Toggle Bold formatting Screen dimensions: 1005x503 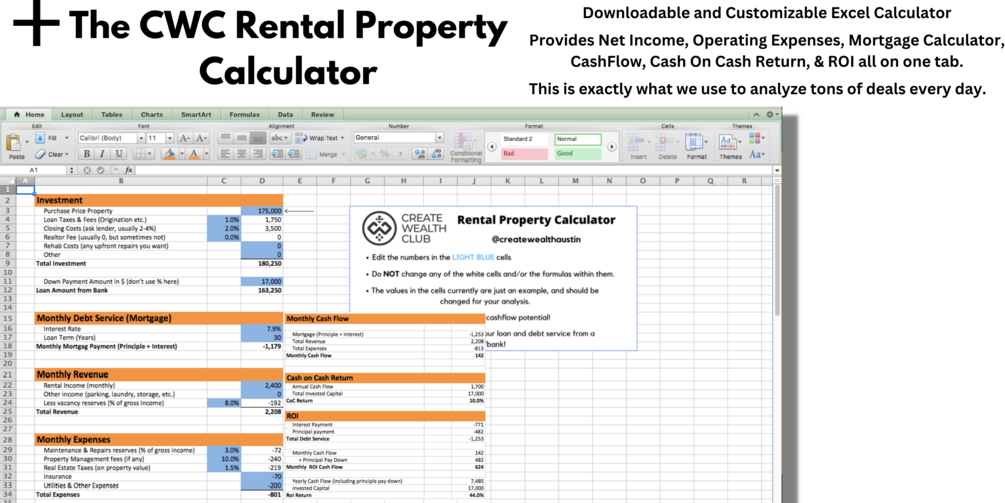click(85, 154)
